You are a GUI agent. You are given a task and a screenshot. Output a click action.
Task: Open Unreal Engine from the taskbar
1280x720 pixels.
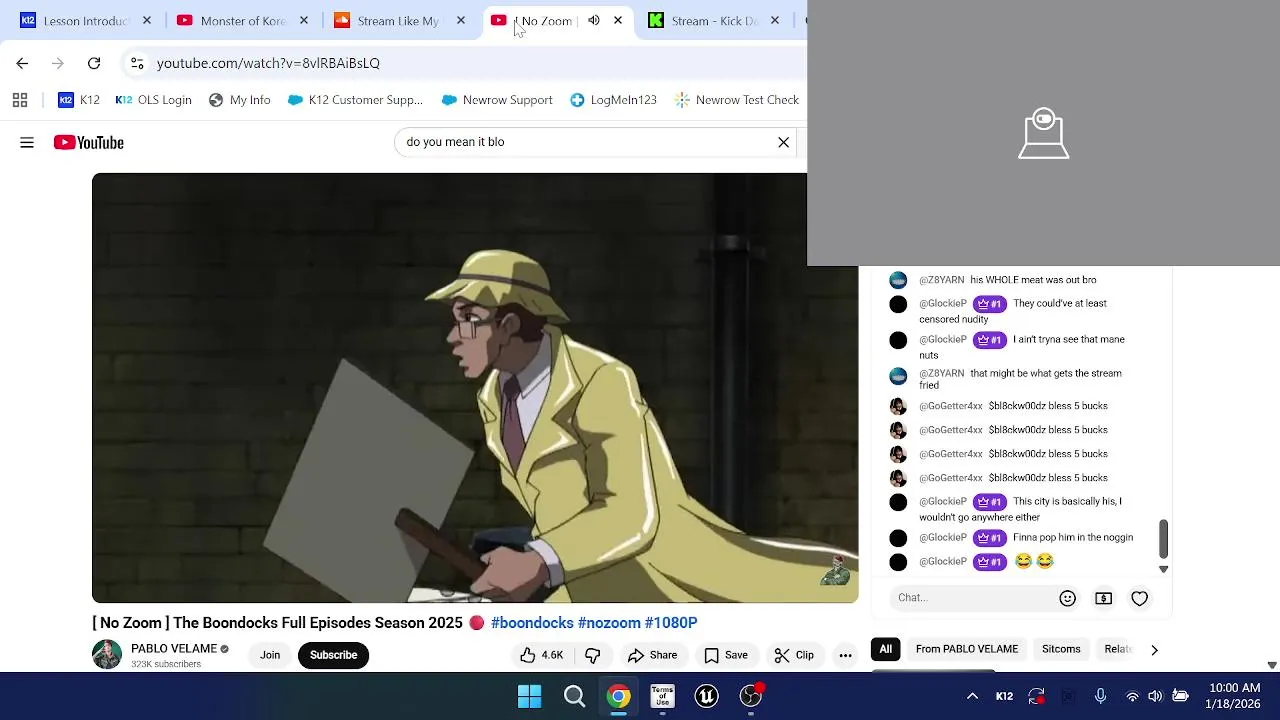pos(706,696)
